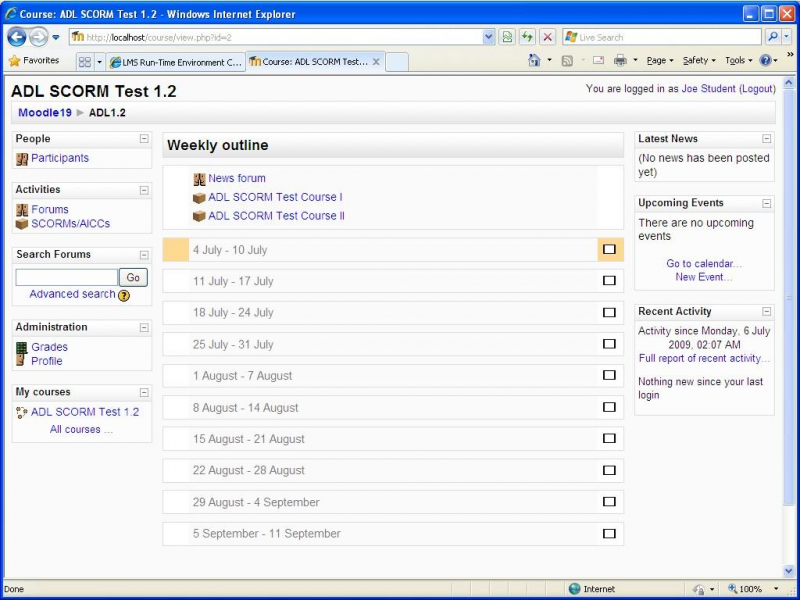This screenshot has width=800, height=600.
Task: Click the vertical scrollbar down arrow
Action: click(x=789, y=571)
